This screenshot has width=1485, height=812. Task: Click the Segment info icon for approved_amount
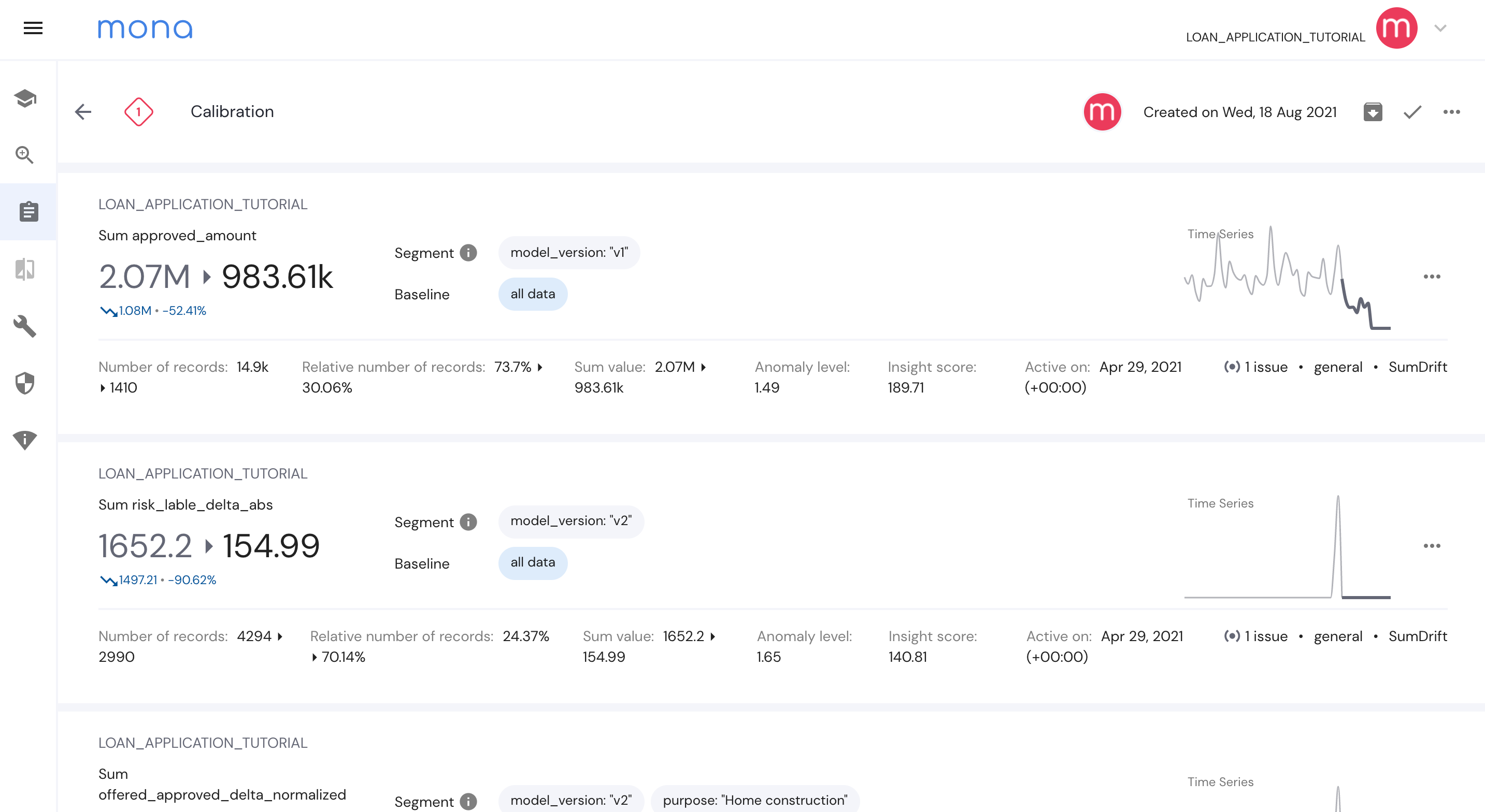(468, 252)
